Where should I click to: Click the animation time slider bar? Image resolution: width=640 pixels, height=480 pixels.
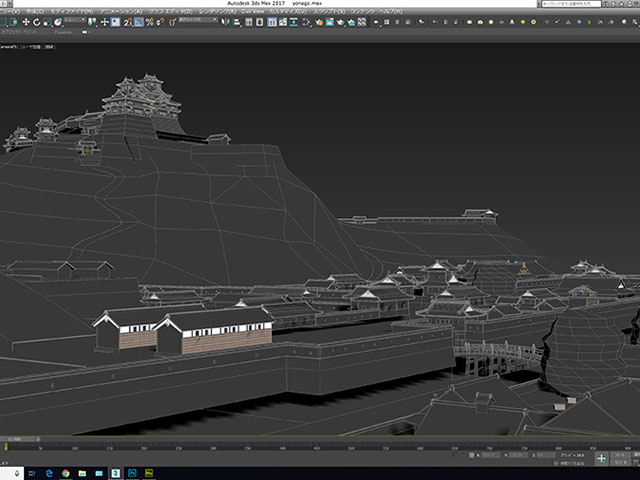20,438
